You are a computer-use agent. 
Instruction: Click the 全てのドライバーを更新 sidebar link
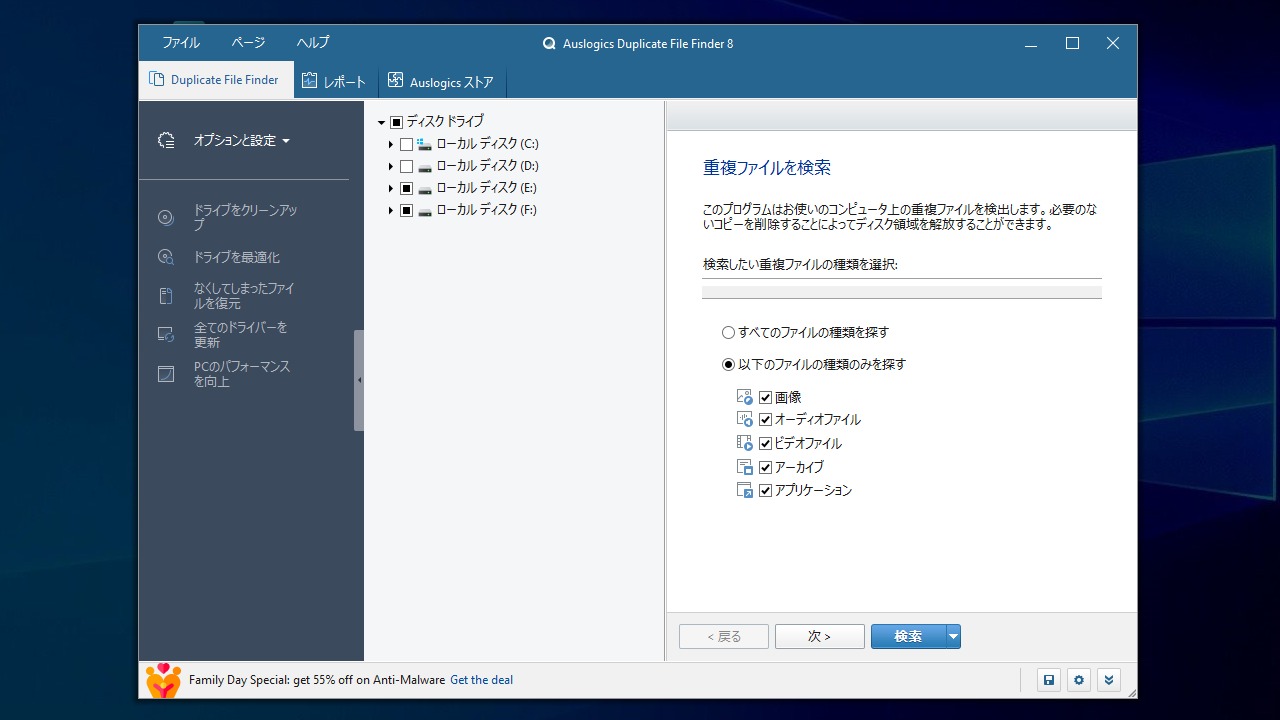coord(240,335)
